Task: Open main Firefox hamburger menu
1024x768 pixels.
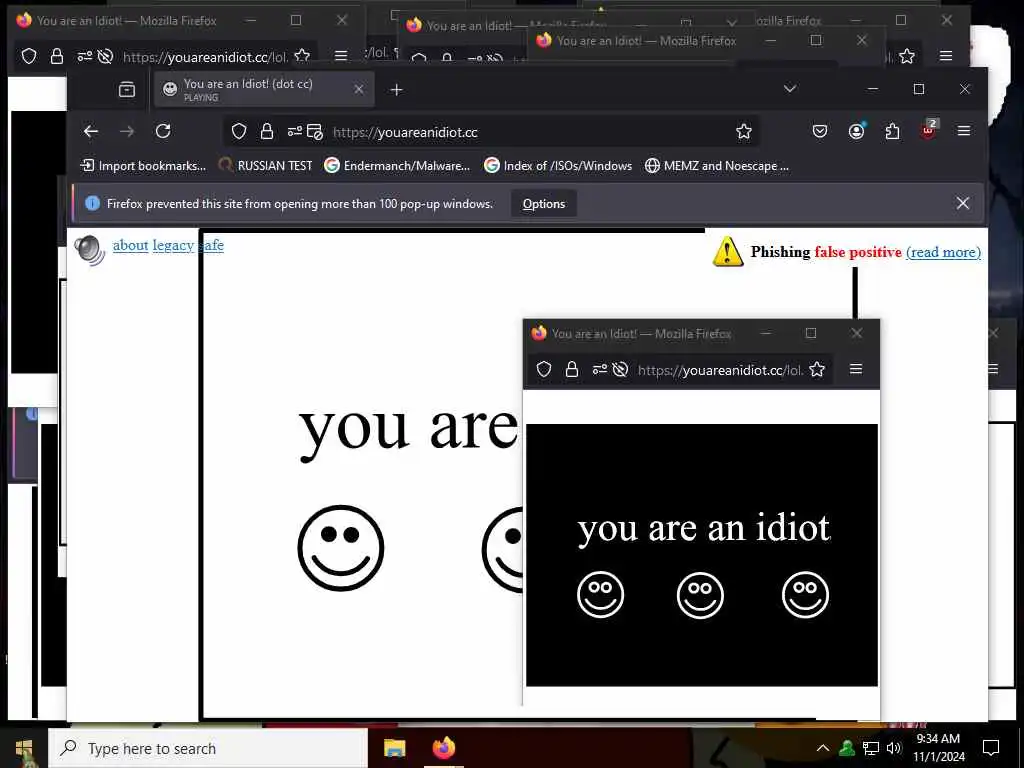Action: tap(963, 131)
